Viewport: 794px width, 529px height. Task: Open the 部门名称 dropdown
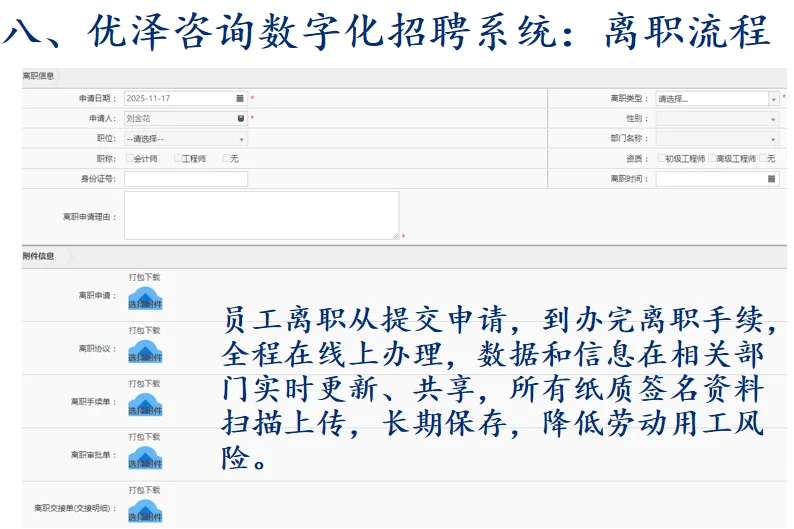tap(717, 139)
